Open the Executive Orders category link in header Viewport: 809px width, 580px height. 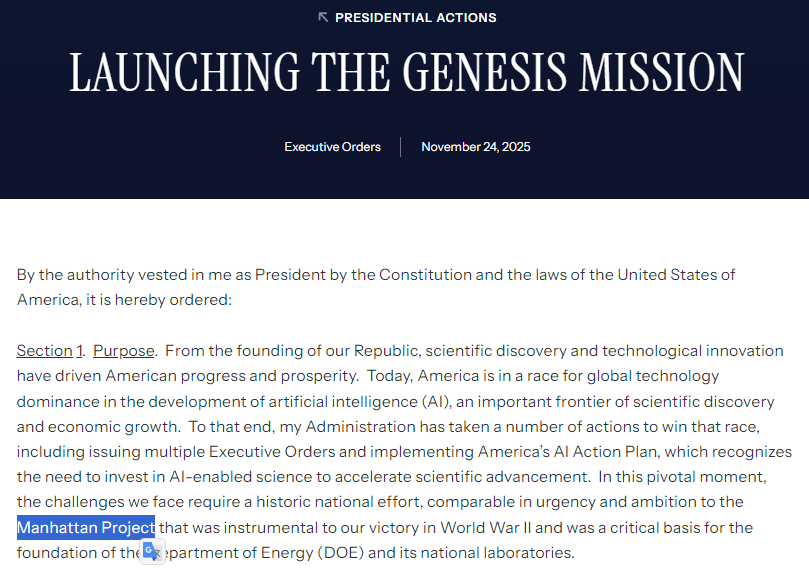(332, 147)
